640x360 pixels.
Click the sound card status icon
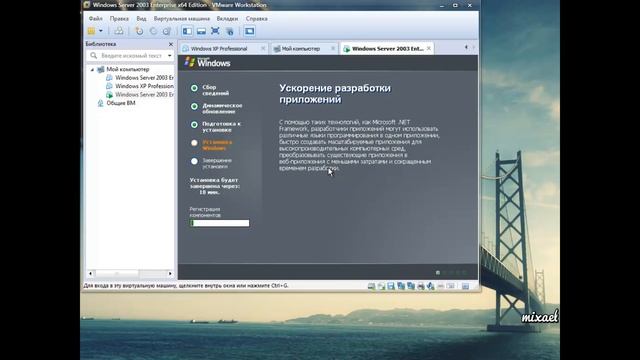(x=431, y=286)
